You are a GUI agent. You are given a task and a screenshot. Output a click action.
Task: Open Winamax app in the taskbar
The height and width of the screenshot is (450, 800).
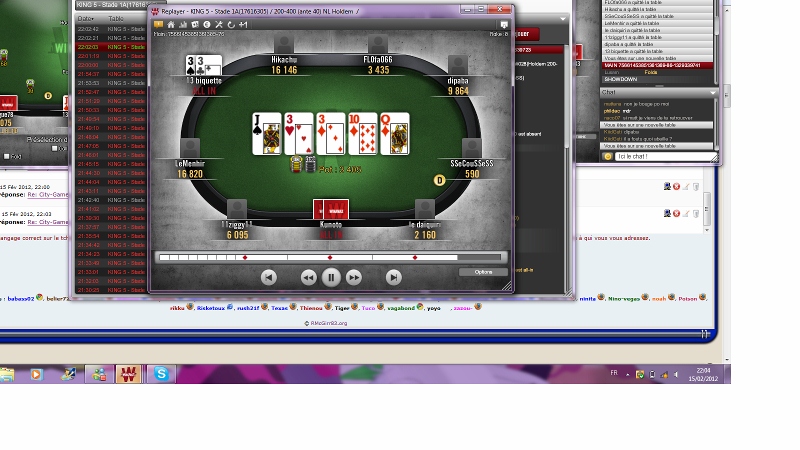point(129,374)
